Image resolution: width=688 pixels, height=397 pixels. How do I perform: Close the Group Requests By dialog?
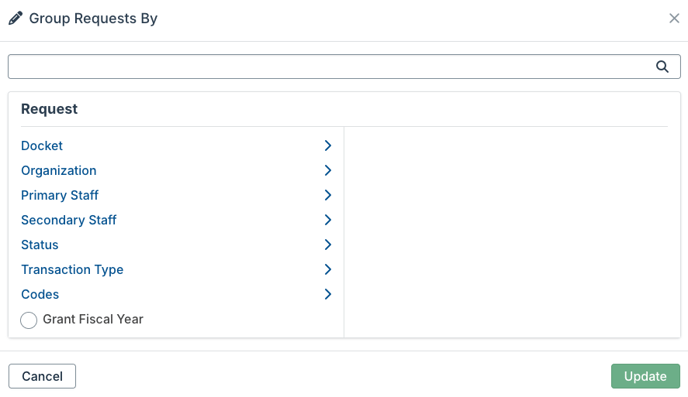point(674,18)
